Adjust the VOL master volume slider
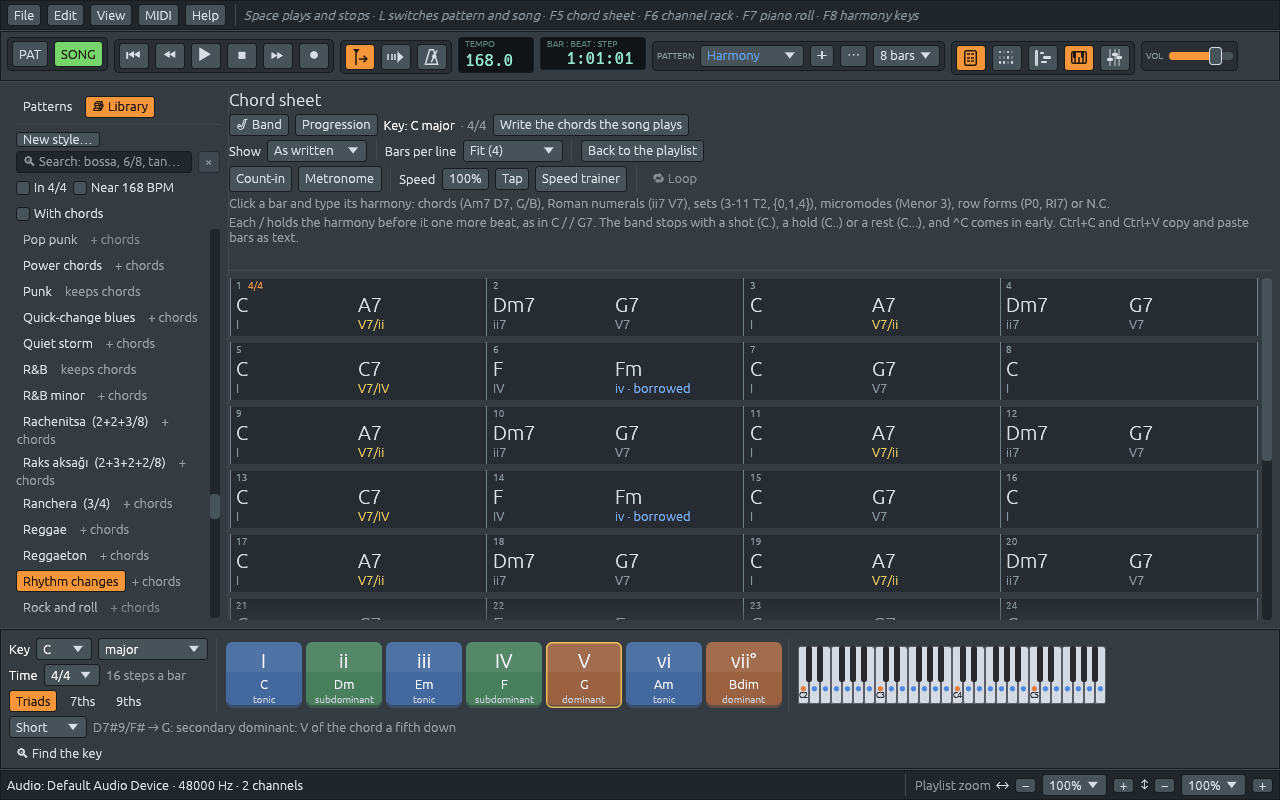1280x800 pixels. point(1200,56)
